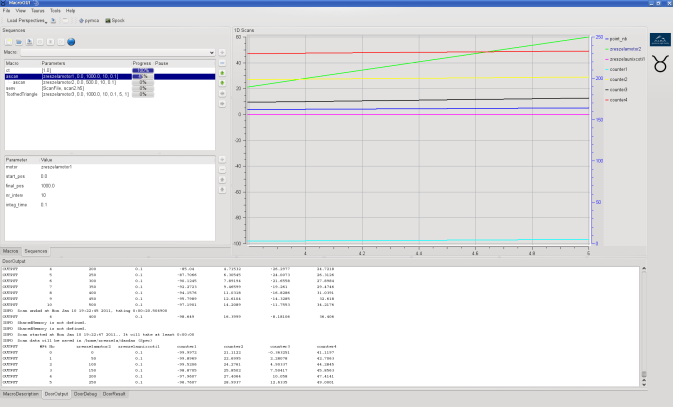The image size is (673, 407).
Task: Select the ScanFile scan2.h5 macro row
Action: 110,88
